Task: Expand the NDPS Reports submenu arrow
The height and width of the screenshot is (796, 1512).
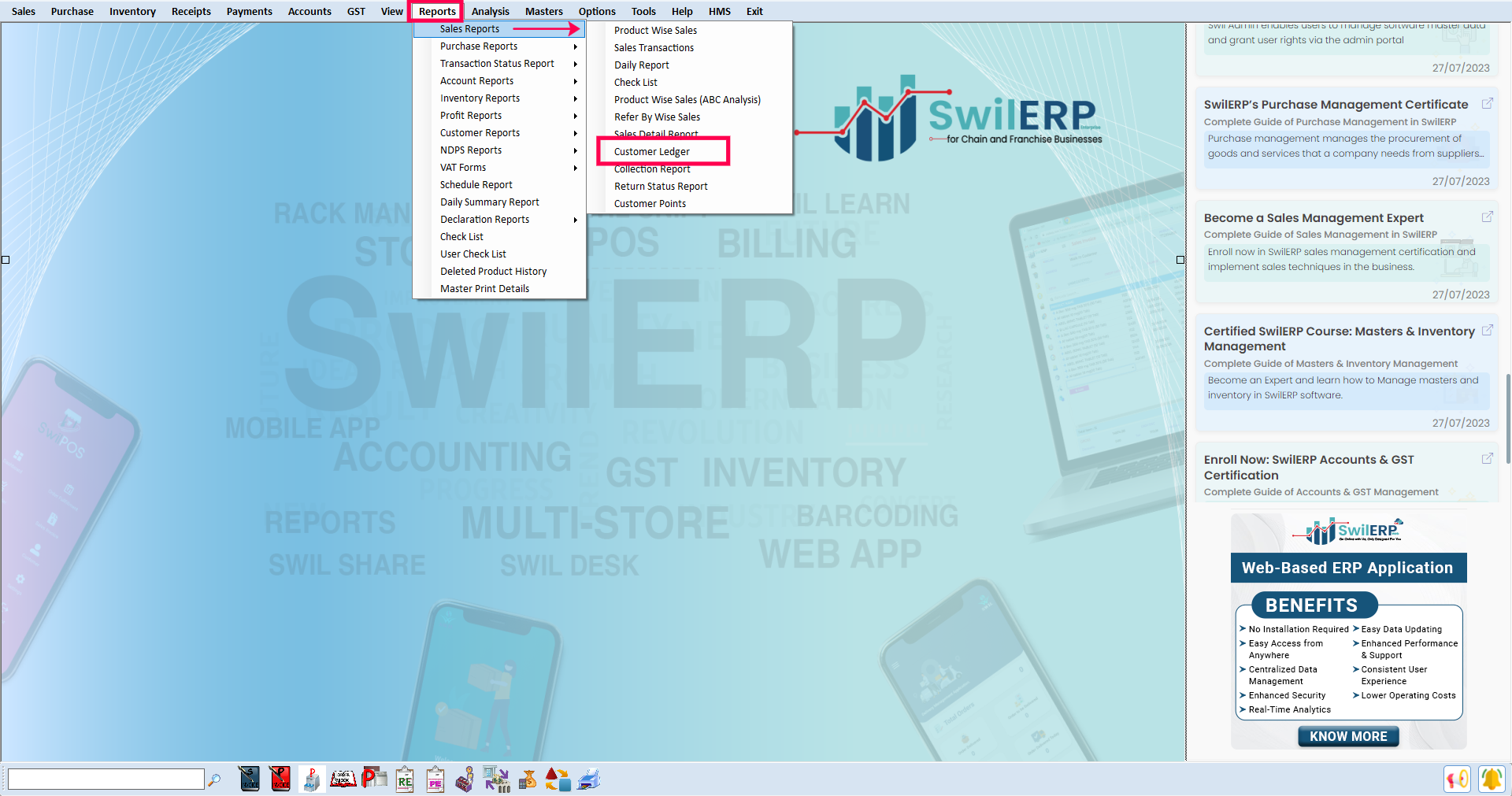Action: pos(576,150)
